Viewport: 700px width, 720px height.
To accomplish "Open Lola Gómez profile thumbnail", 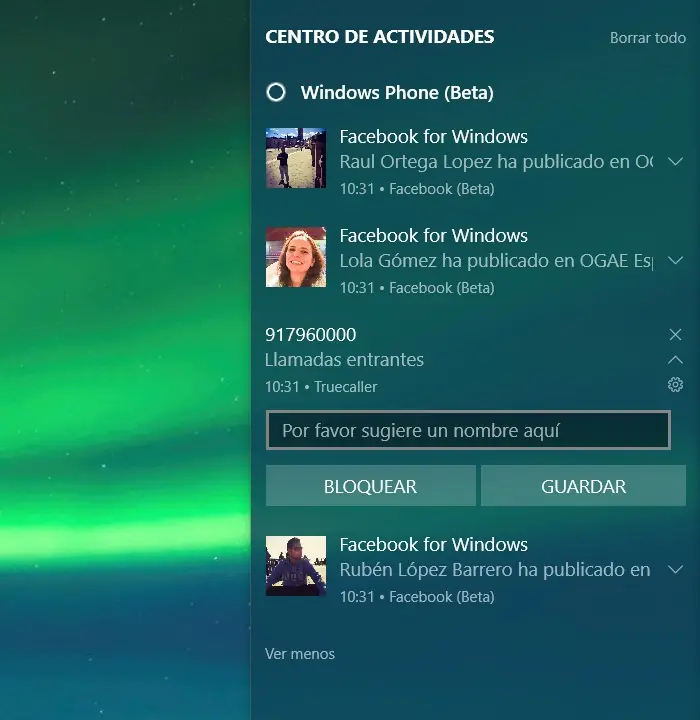I will 296,257.
